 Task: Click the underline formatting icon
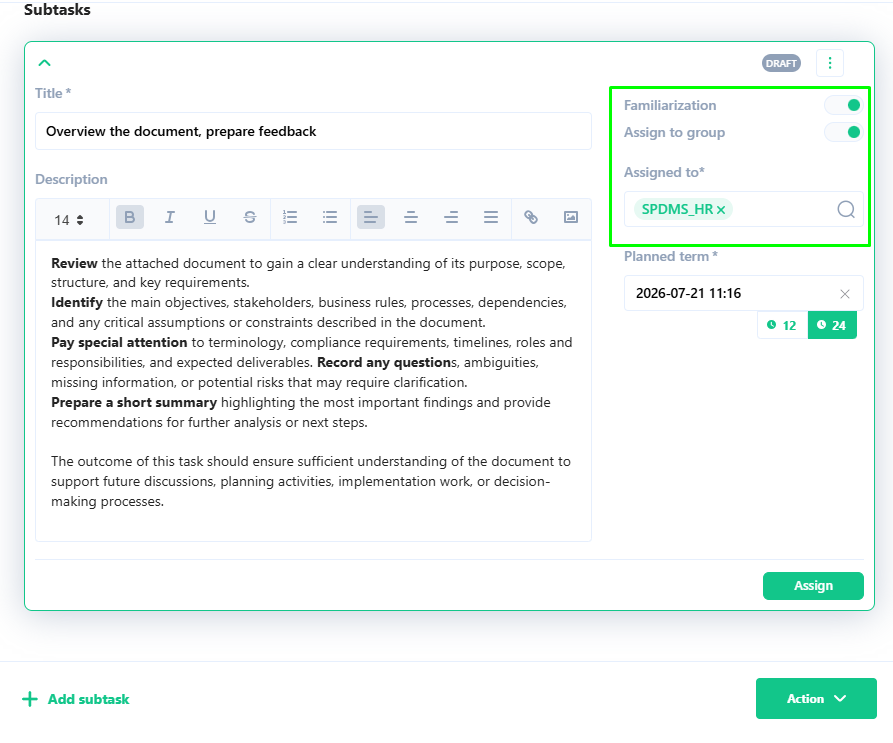(x=210, y=217)
